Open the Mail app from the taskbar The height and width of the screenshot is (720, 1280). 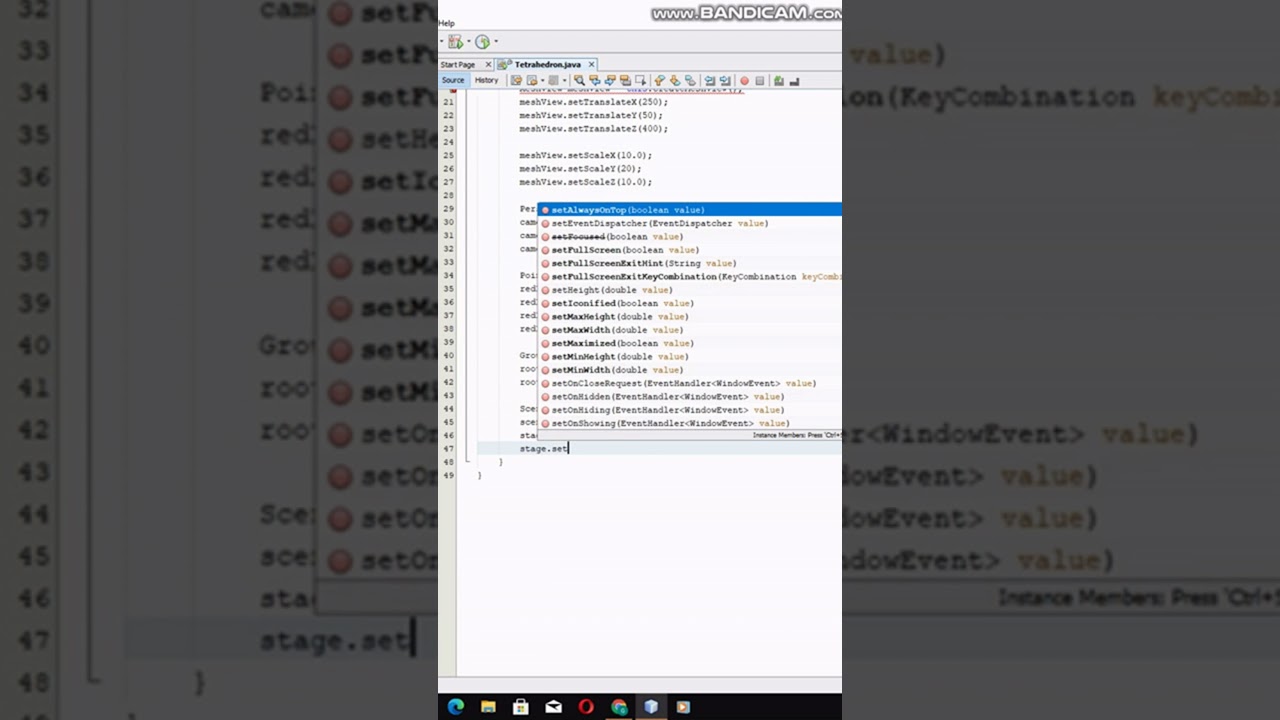pos(553,707)
